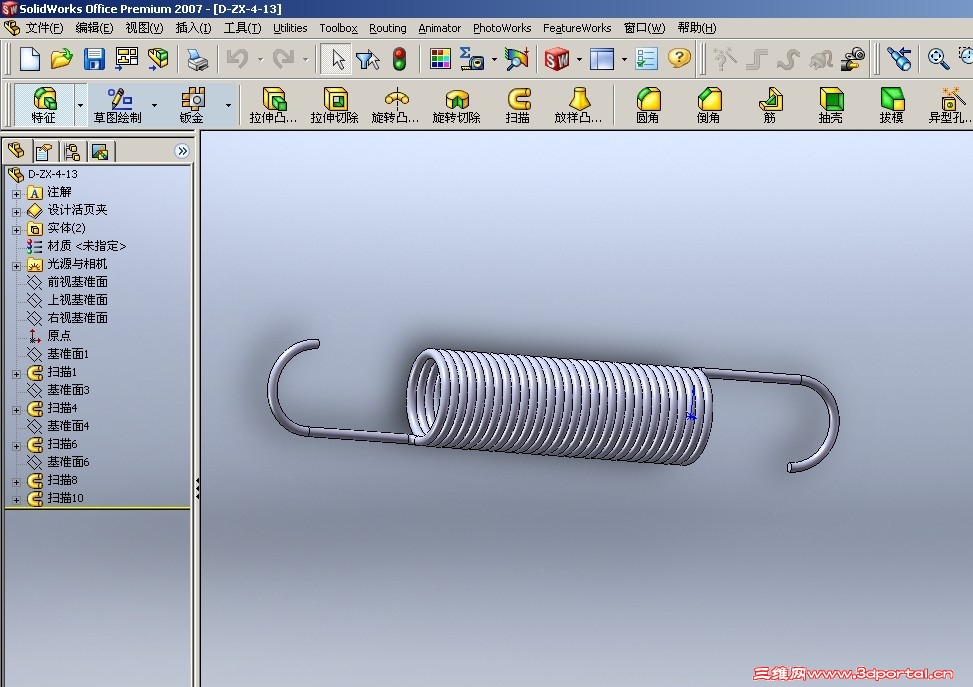Open the 编辑(E) menu
This screenshot has height=687, width=973.
[x=94, y=28]
